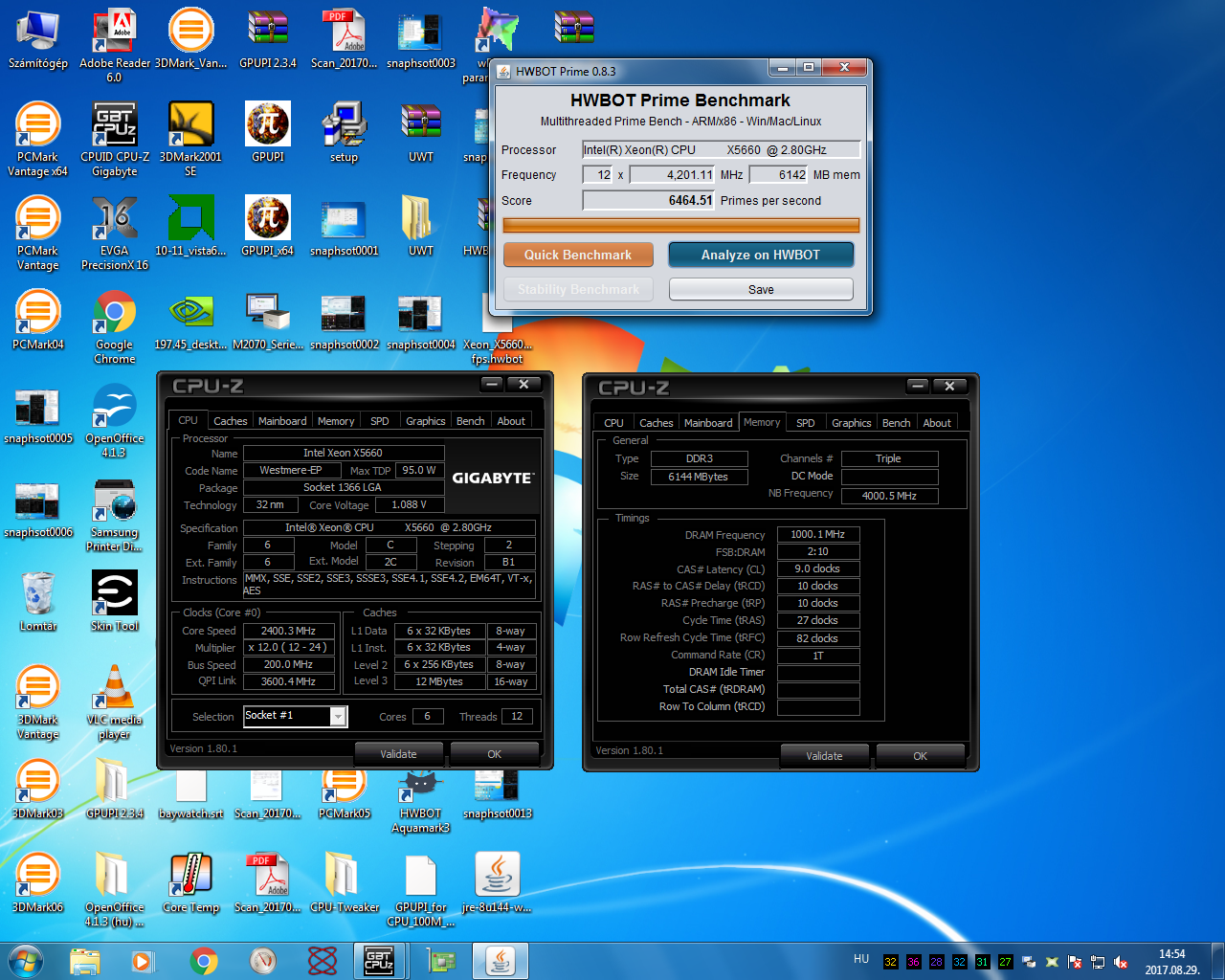This screenshot has height=980, width=1225.
Task: Click NB Frequency value 4000.5 MHz
Action: pos(889,496)
